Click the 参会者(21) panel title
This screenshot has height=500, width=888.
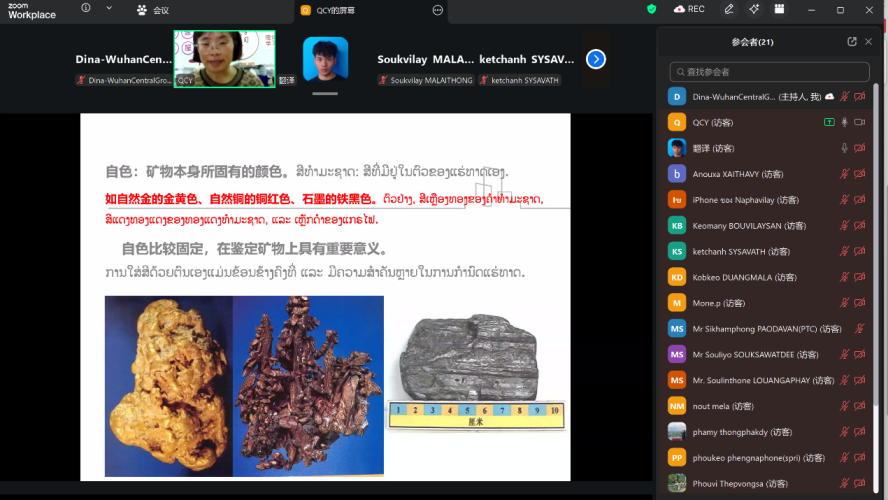point(752,42)
